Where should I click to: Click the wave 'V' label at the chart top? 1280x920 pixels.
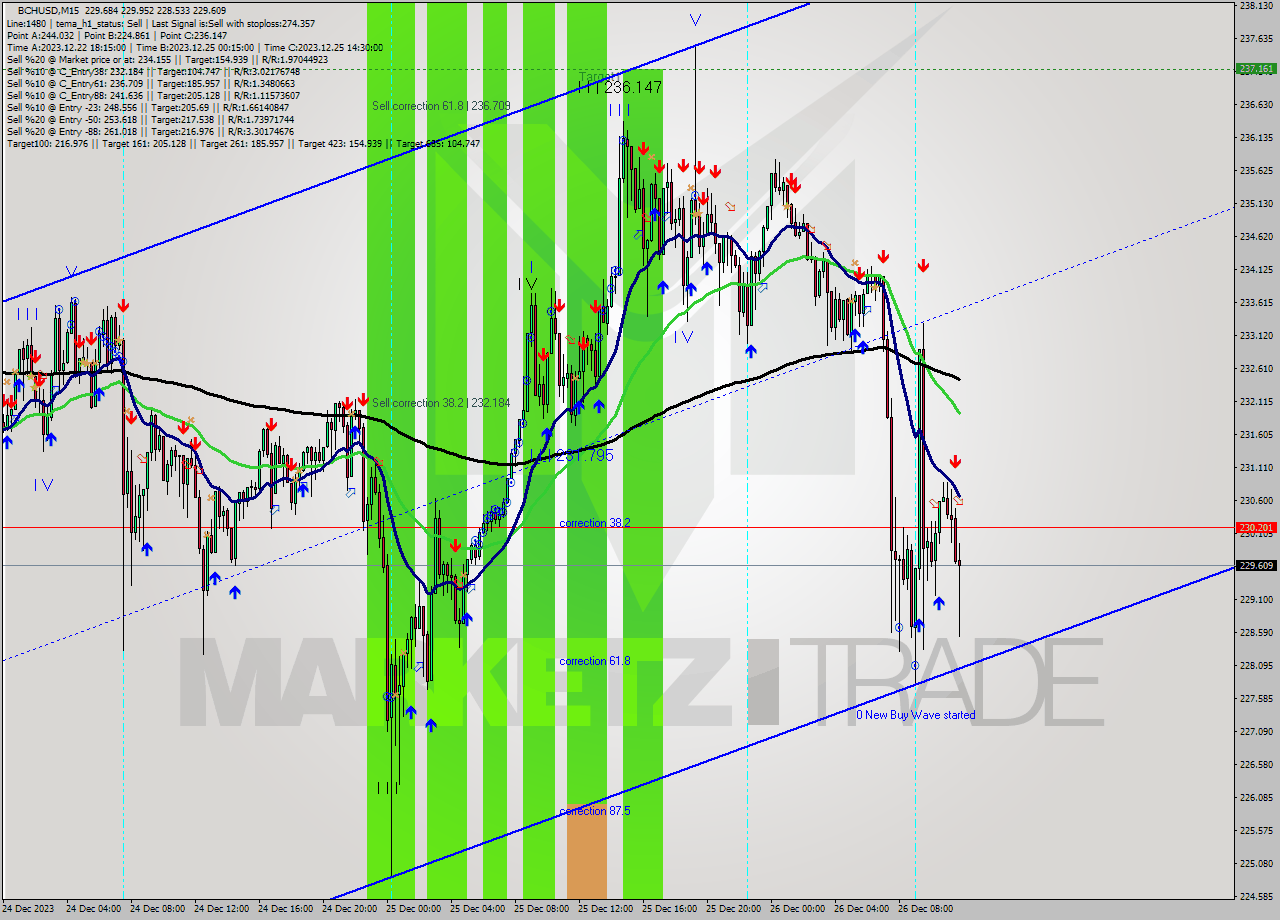[695, 20]
